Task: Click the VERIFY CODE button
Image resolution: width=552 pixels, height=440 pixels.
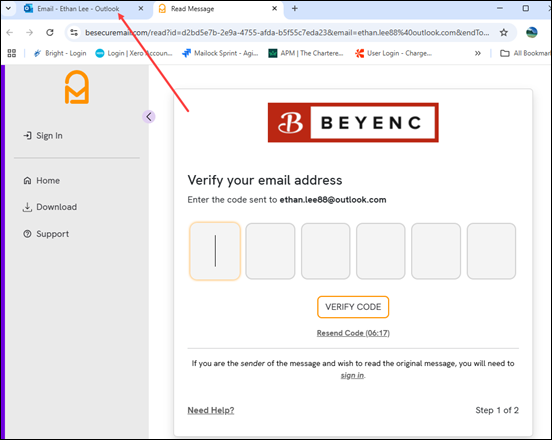Action: pyautogui.click(x=353, y=307)
